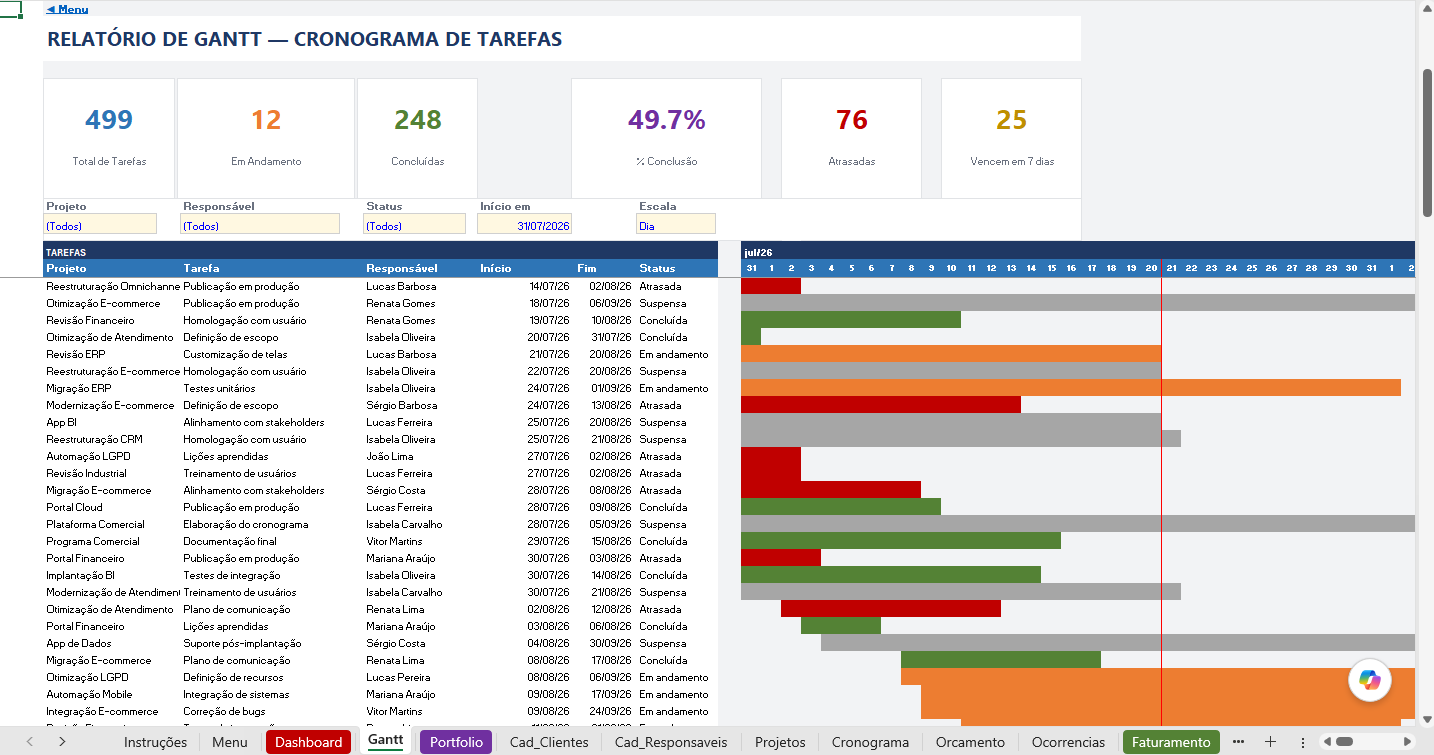Click day 20 in the Gantt timeline header
Viewport: 1434px width, 755px height.
(x=1151, y=268)
